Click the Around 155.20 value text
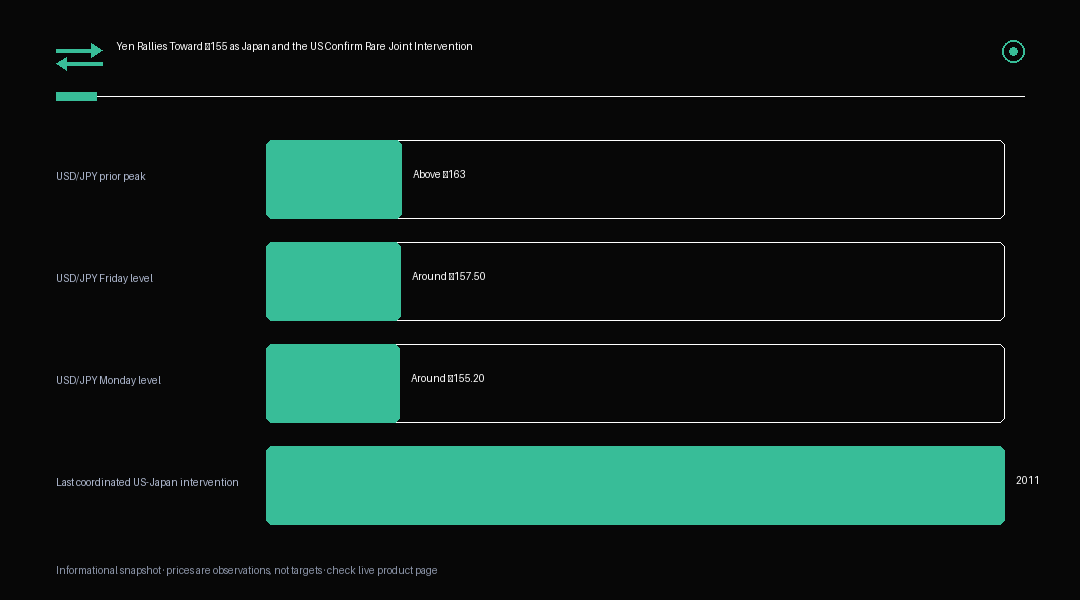 pyautogui.click(x=448, y=378)
